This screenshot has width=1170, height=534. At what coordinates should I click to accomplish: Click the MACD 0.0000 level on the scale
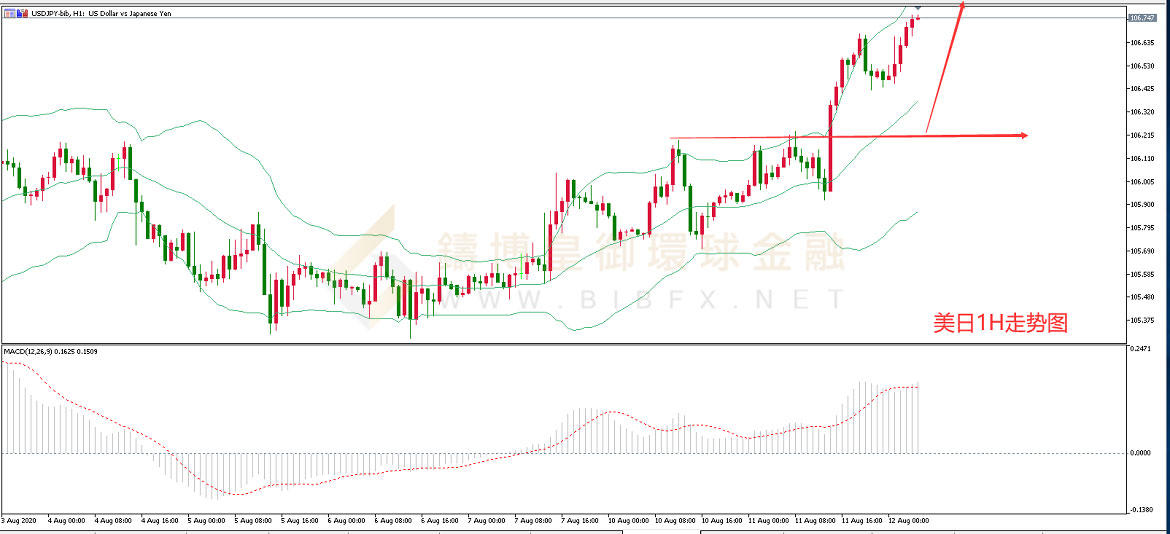[x=1142, y=453]
